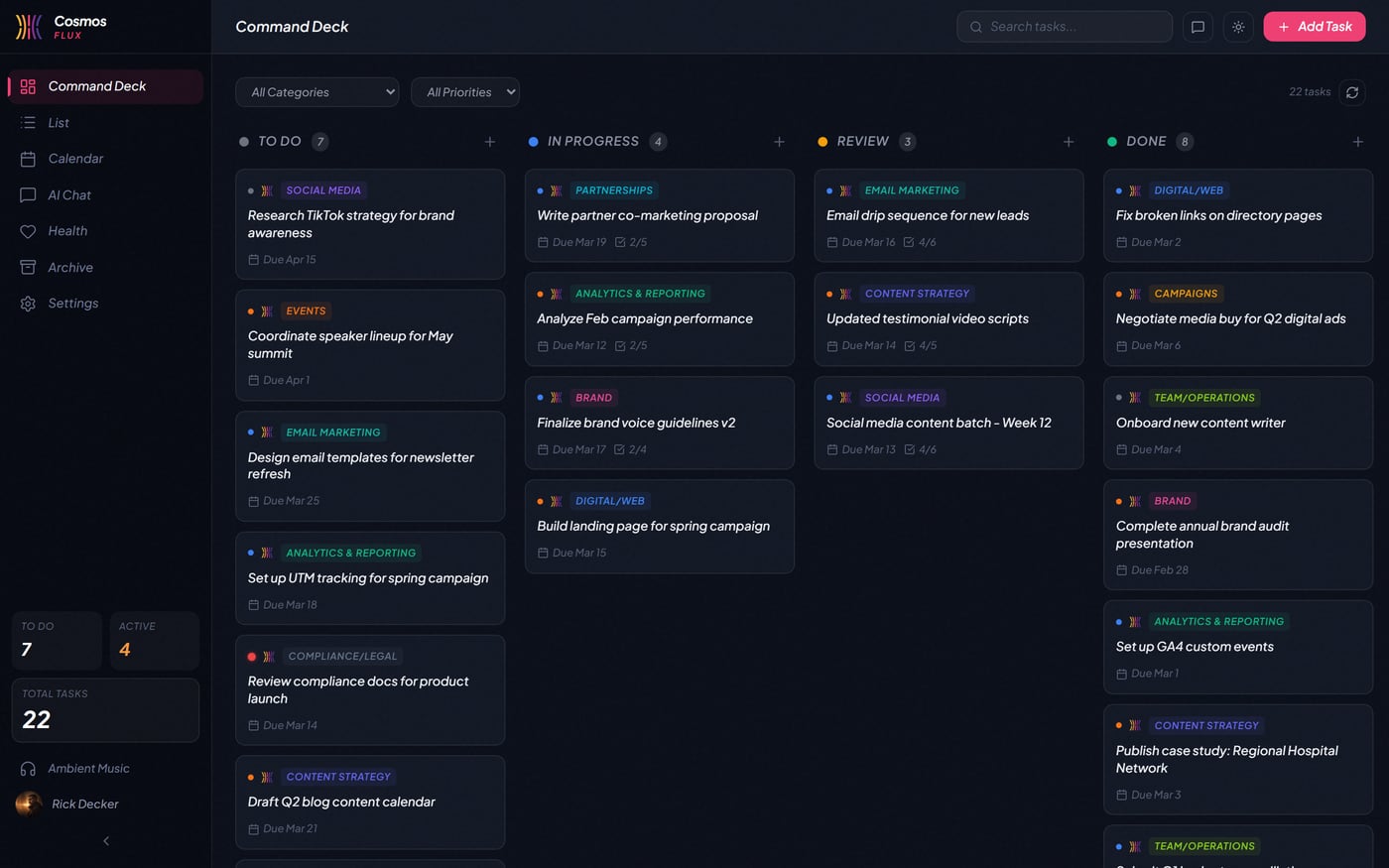Open Rick Decker user profile
This screenshot has width=1389, height=868.
pyautogui.click(x=84, y=805)
